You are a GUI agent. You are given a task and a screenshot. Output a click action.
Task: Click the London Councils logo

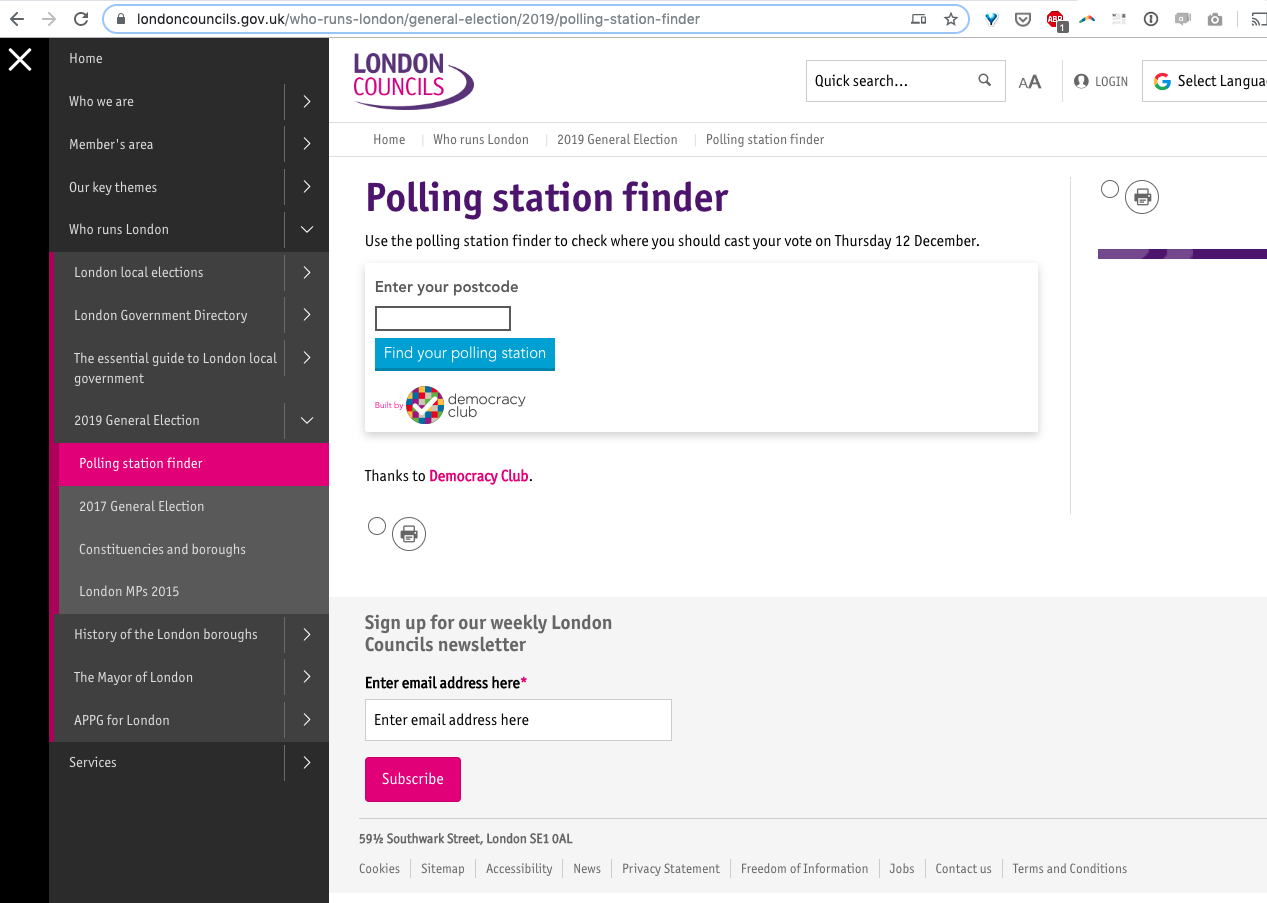click(413, 80)
